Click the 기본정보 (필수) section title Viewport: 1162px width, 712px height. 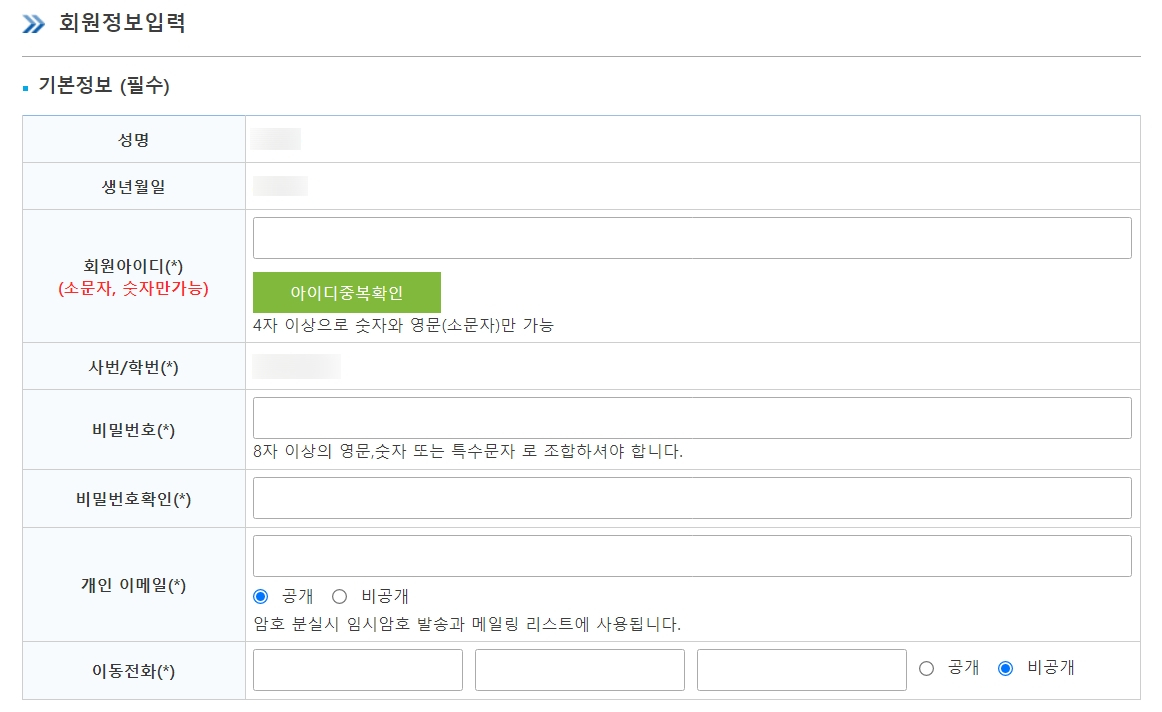[x=104, y=86]
